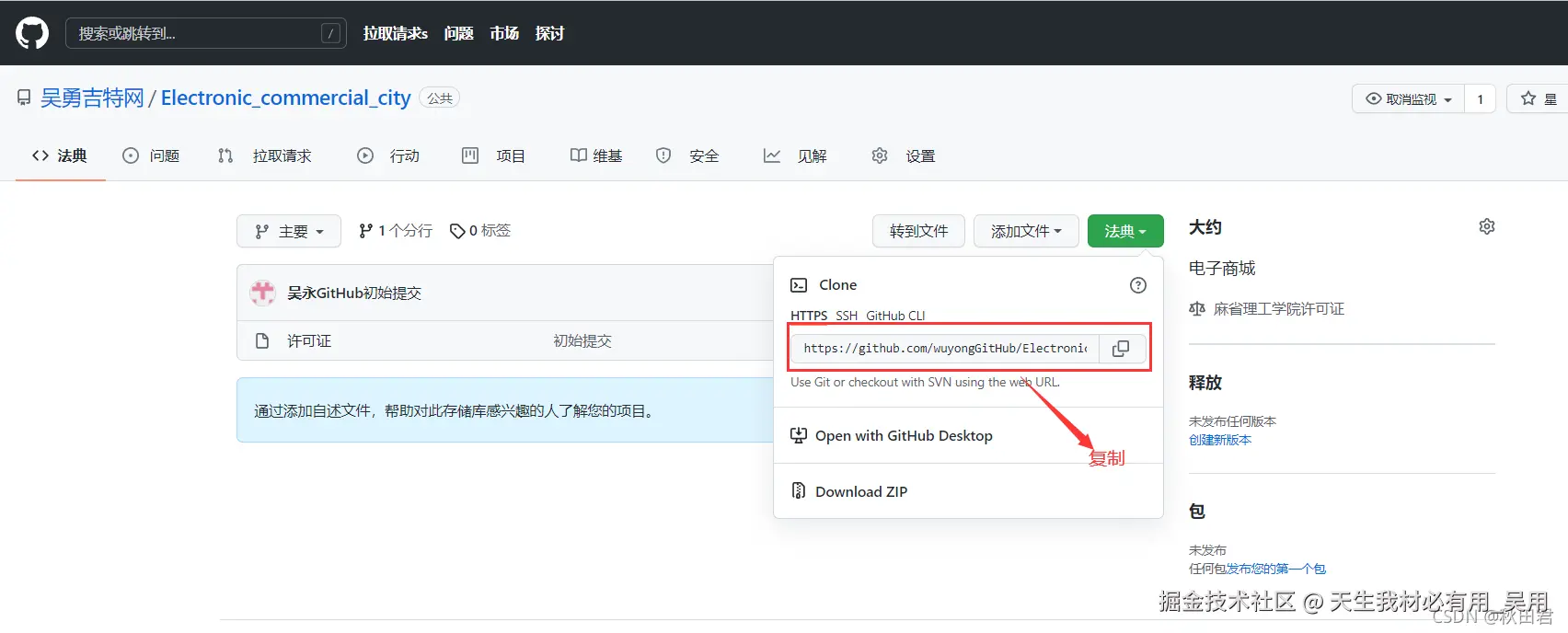Open the Electronic_commercial_city repository link
This screenshot has width=1568, height=633.
pyautogui.click(x=286, y=98)
